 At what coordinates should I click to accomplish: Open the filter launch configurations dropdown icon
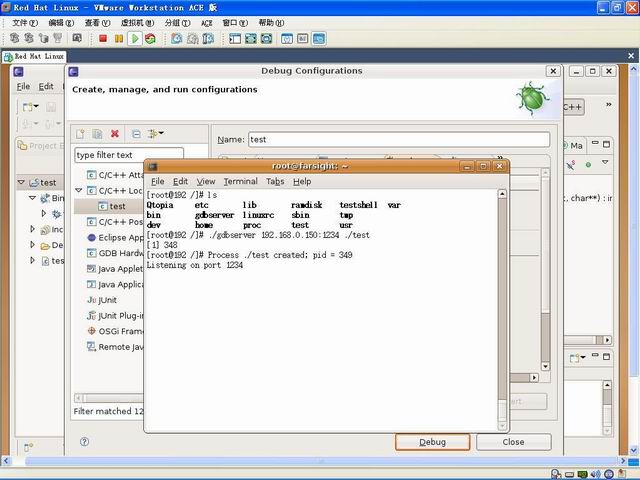click(x=156, y=133)
